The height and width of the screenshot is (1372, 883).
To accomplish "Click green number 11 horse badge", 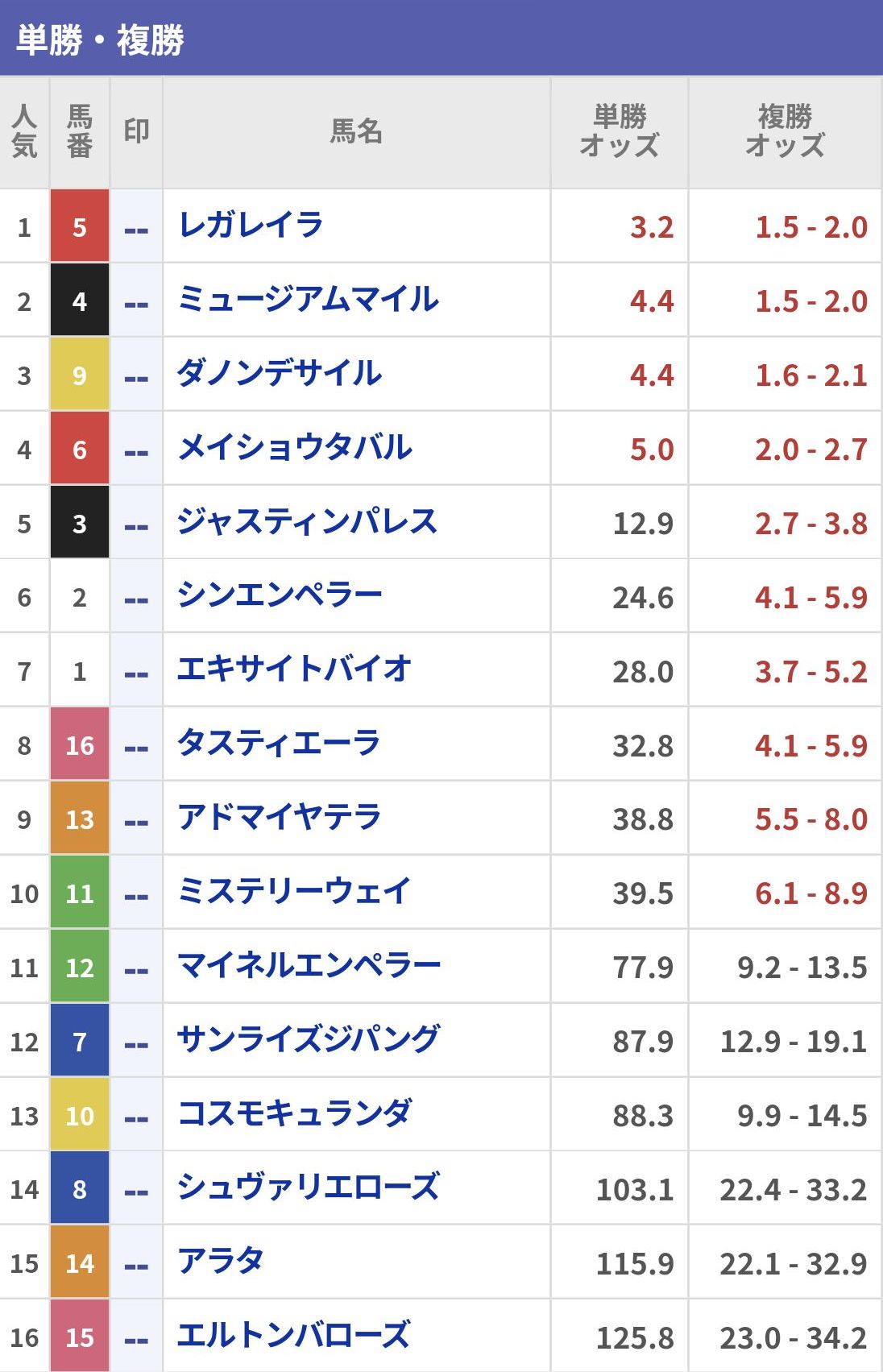I will pos(79,893).
